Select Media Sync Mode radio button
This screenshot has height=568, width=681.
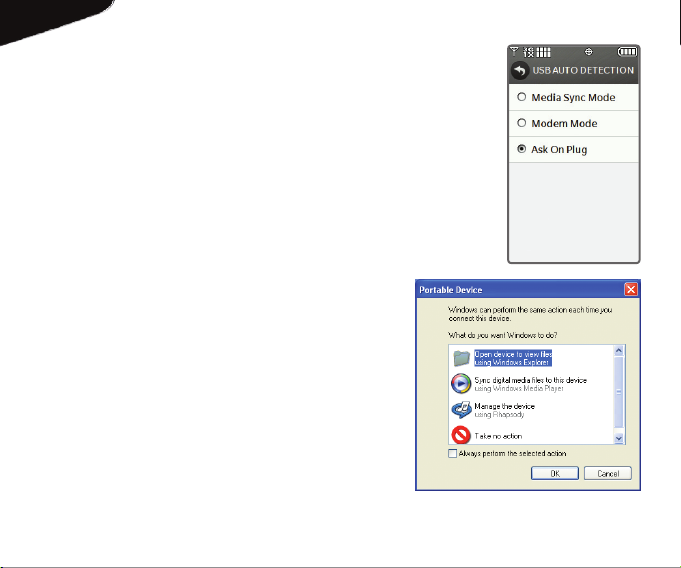522,97
